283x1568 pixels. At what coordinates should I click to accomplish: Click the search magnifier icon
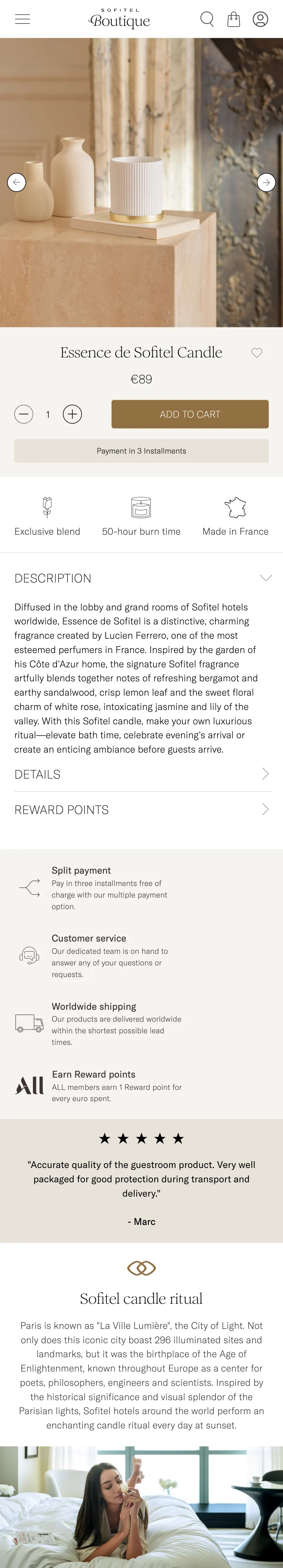[207, 19]
